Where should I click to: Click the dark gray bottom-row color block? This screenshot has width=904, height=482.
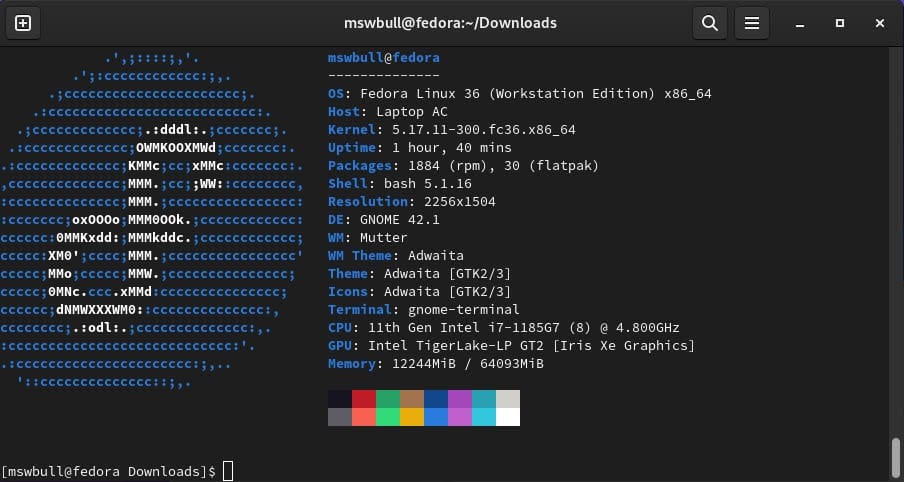coord(340,417)
